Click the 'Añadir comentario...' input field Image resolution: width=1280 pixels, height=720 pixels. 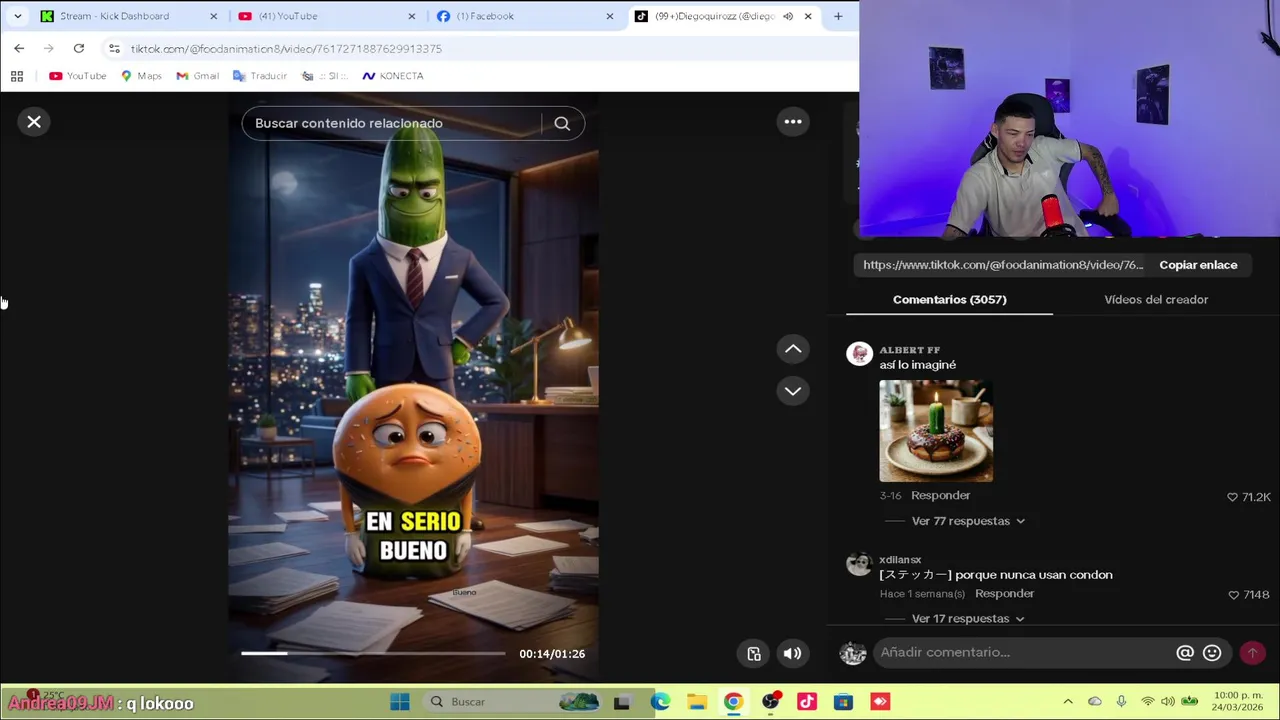tap(1020, 652)
